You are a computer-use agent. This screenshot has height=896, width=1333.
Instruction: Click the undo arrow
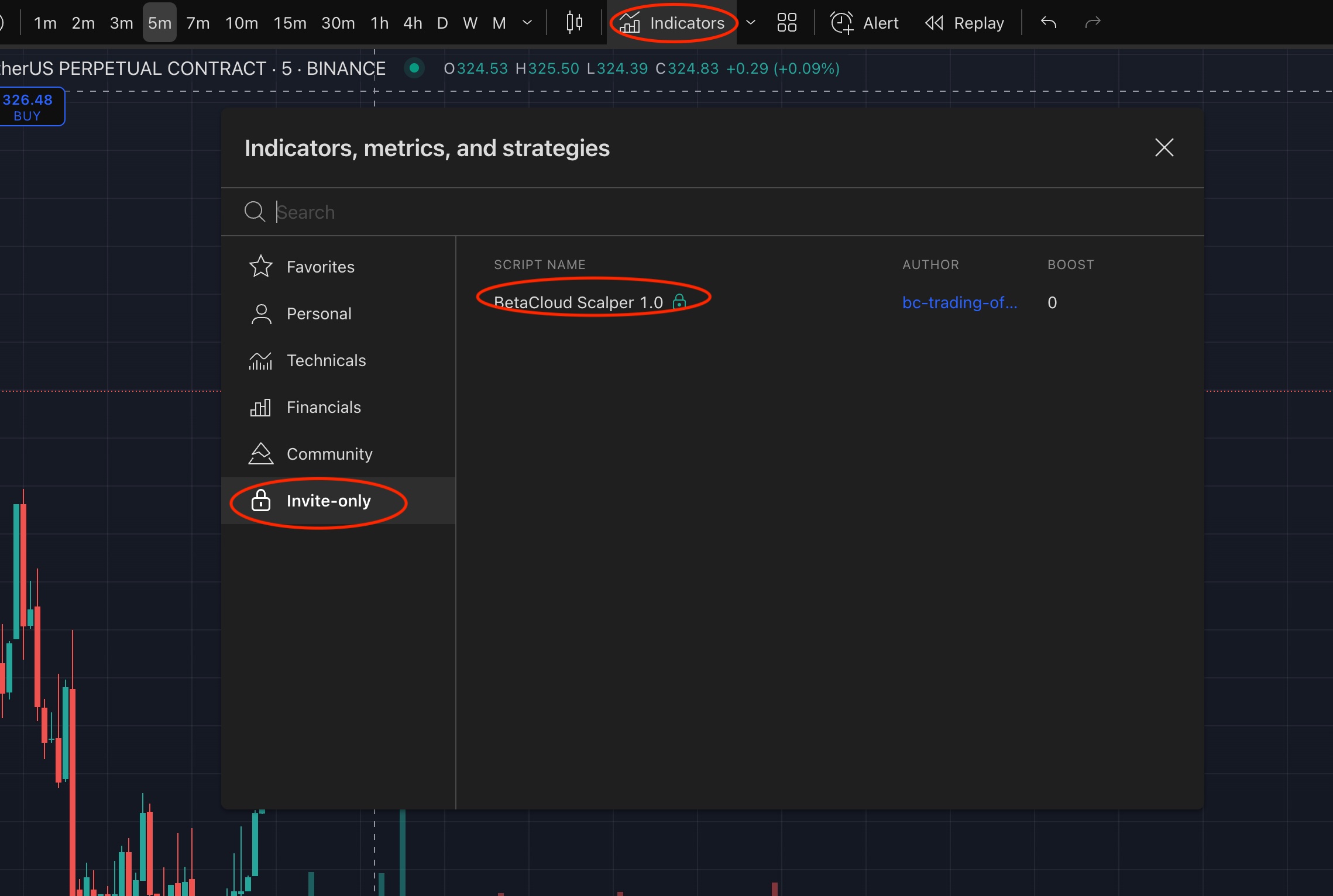click(x=1049, y=23)
